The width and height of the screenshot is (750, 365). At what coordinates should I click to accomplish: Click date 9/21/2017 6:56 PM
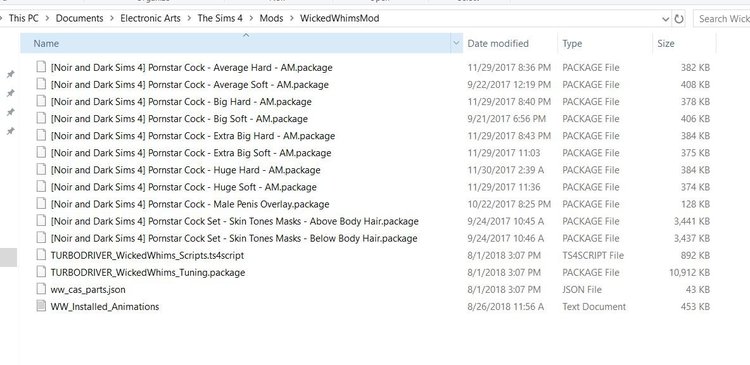(x=507, y=119)
